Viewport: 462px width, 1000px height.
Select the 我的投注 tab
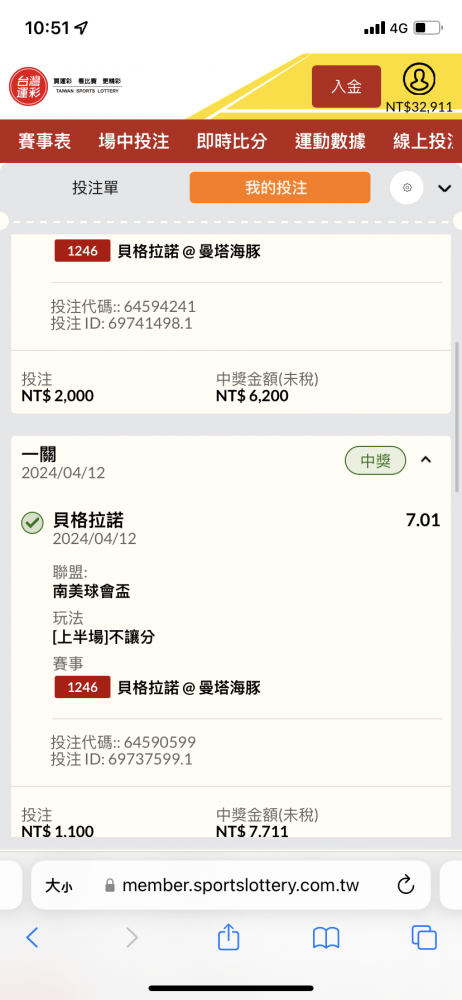tap(279, 188)
